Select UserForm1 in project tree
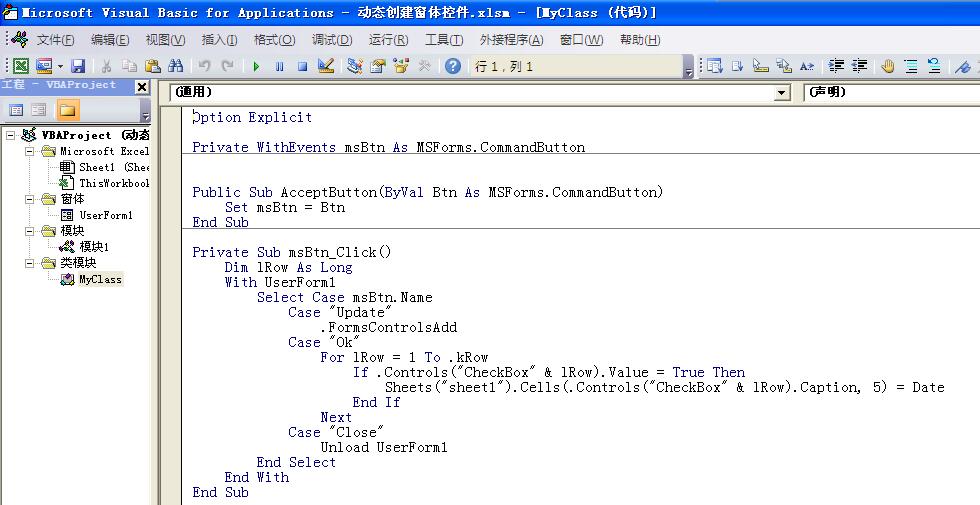 (x=106, y=215)
